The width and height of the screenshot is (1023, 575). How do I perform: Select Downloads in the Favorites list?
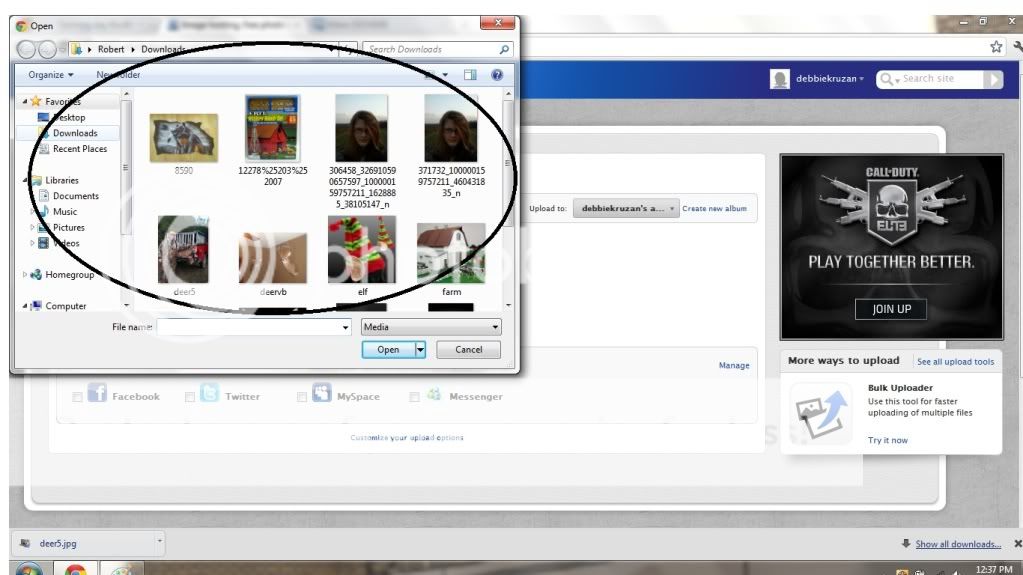[74, 133]
